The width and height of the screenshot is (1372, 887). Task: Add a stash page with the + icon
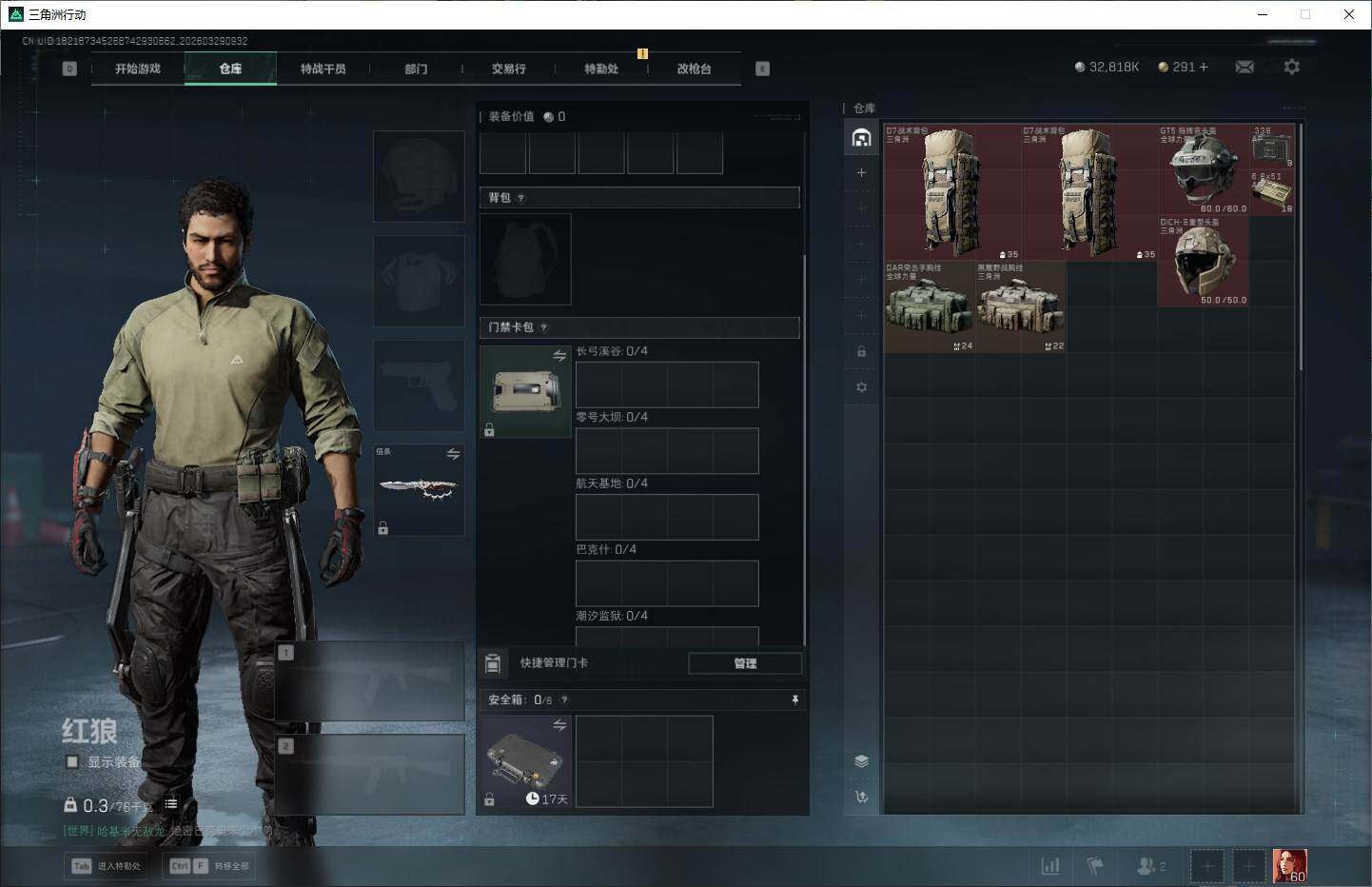[861, 172]
